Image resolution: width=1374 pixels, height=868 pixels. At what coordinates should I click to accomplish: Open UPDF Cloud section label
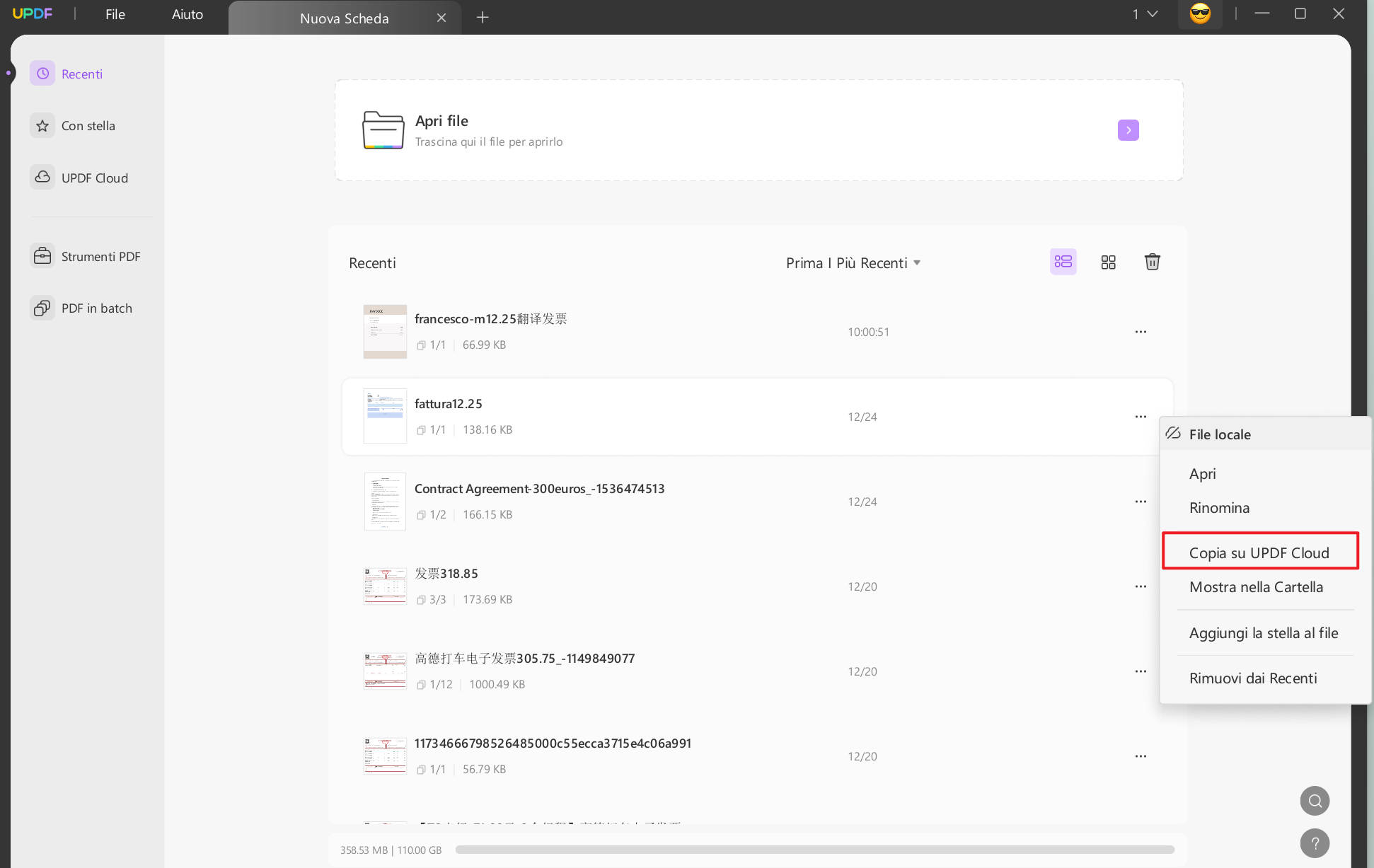[x=95, y=178]
